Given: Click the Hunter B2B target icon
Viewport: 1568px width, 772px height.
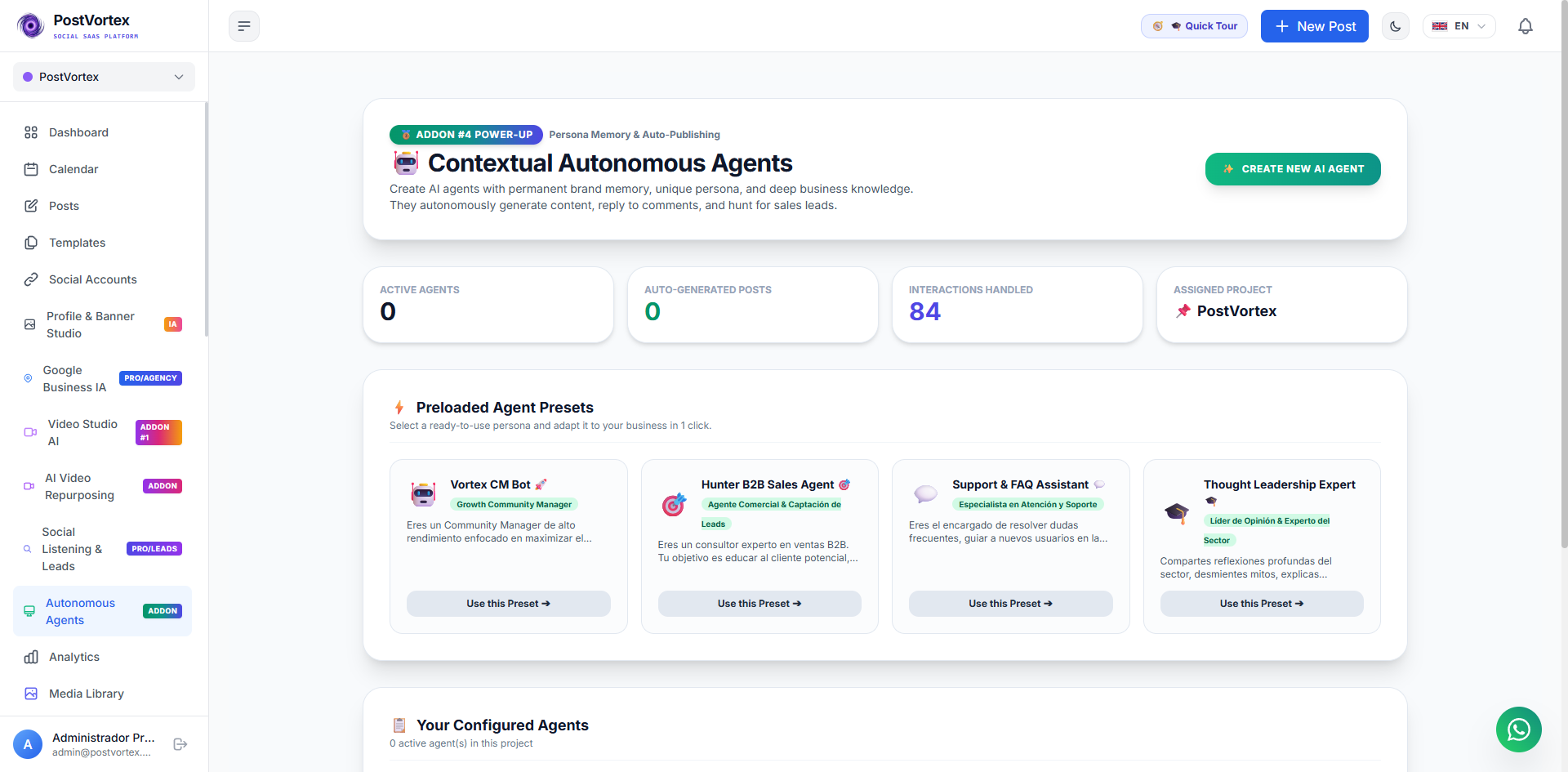Looking at the screenshot, I should (x=674, y=505).
